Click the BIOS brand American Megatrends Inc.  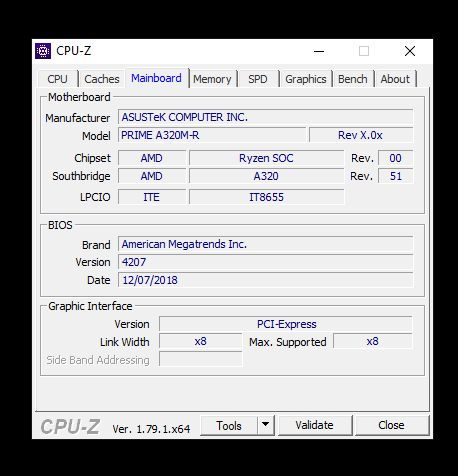point(266,244)
